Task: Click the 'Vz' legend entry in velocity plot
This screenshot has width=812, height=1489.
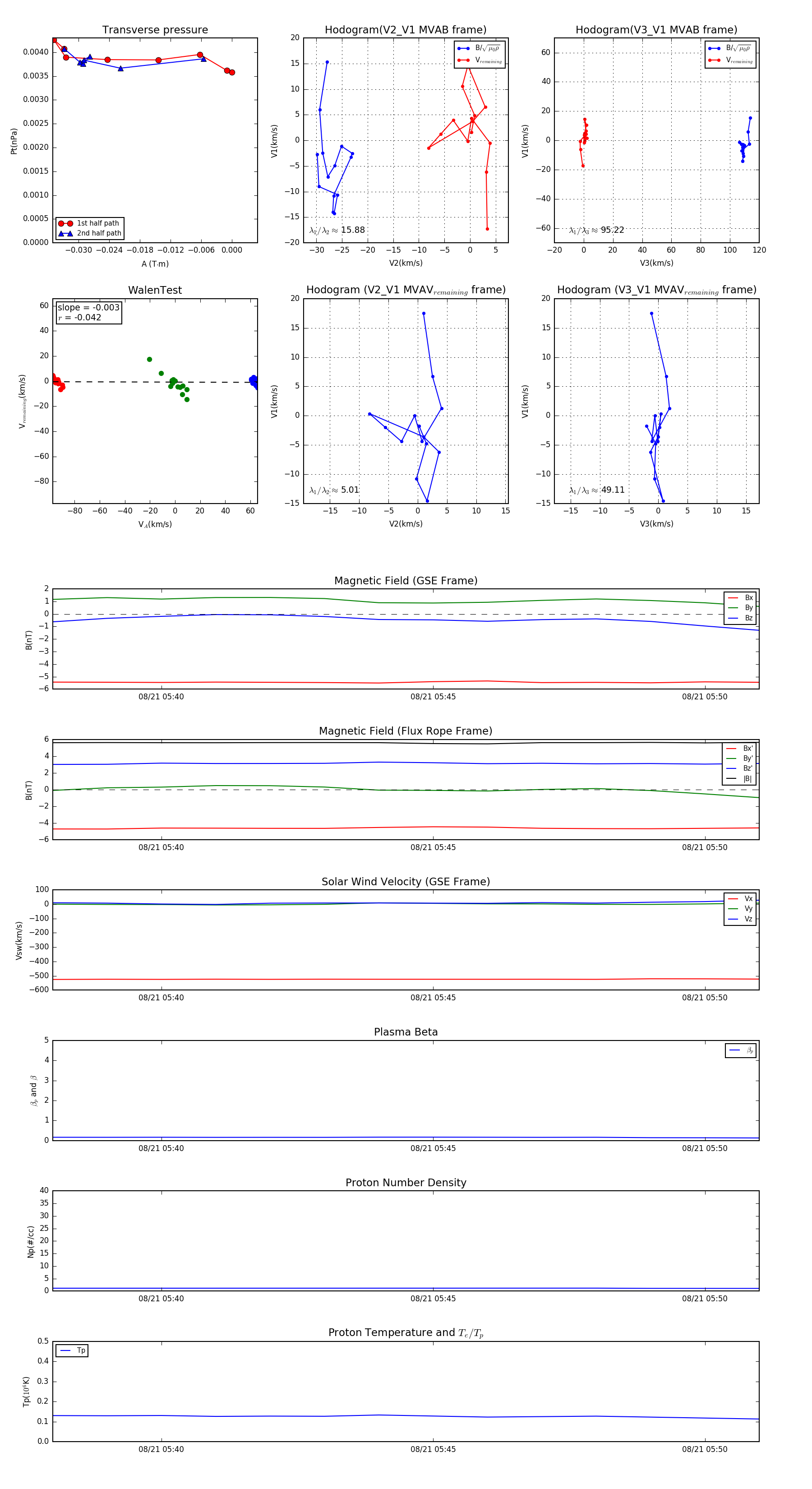Action: pos(740,919)
